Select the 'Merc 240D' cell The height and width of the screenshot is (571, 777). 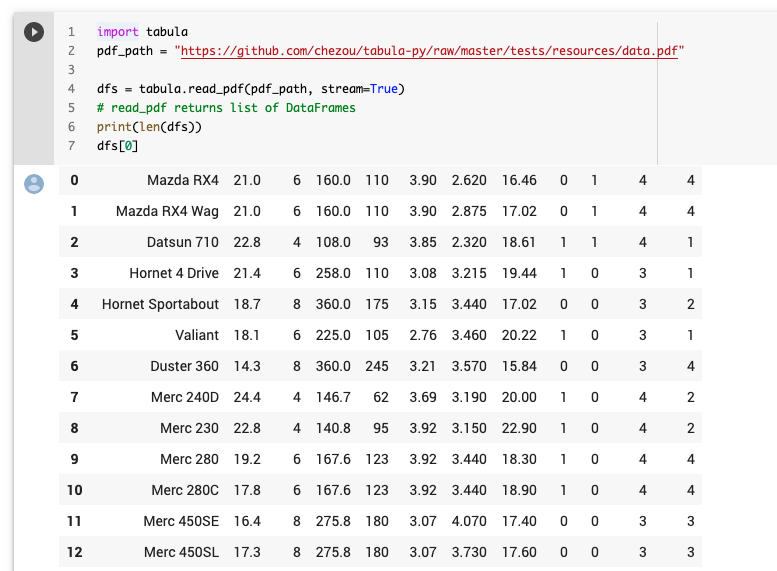[185, 397]
